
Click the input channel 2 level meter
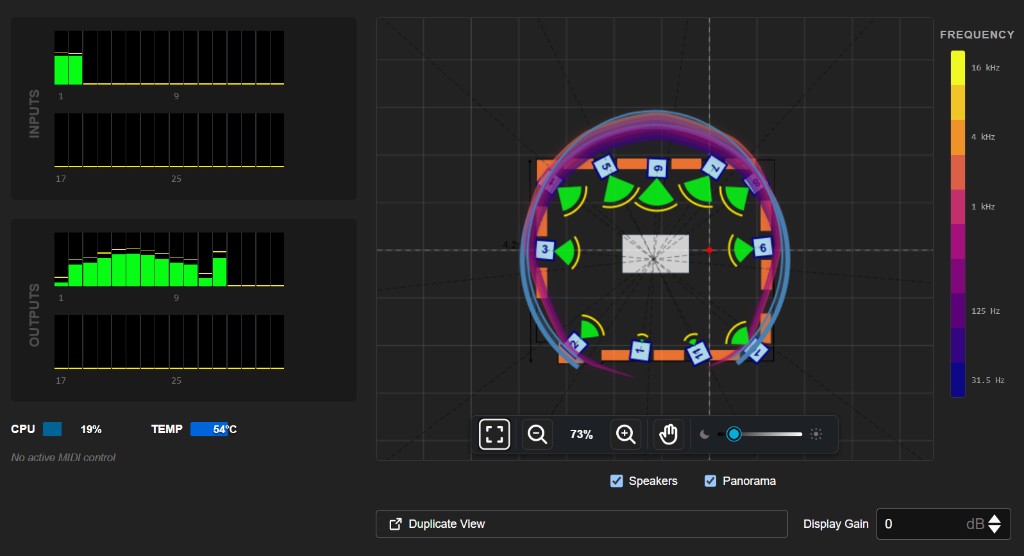coord(75,57)
